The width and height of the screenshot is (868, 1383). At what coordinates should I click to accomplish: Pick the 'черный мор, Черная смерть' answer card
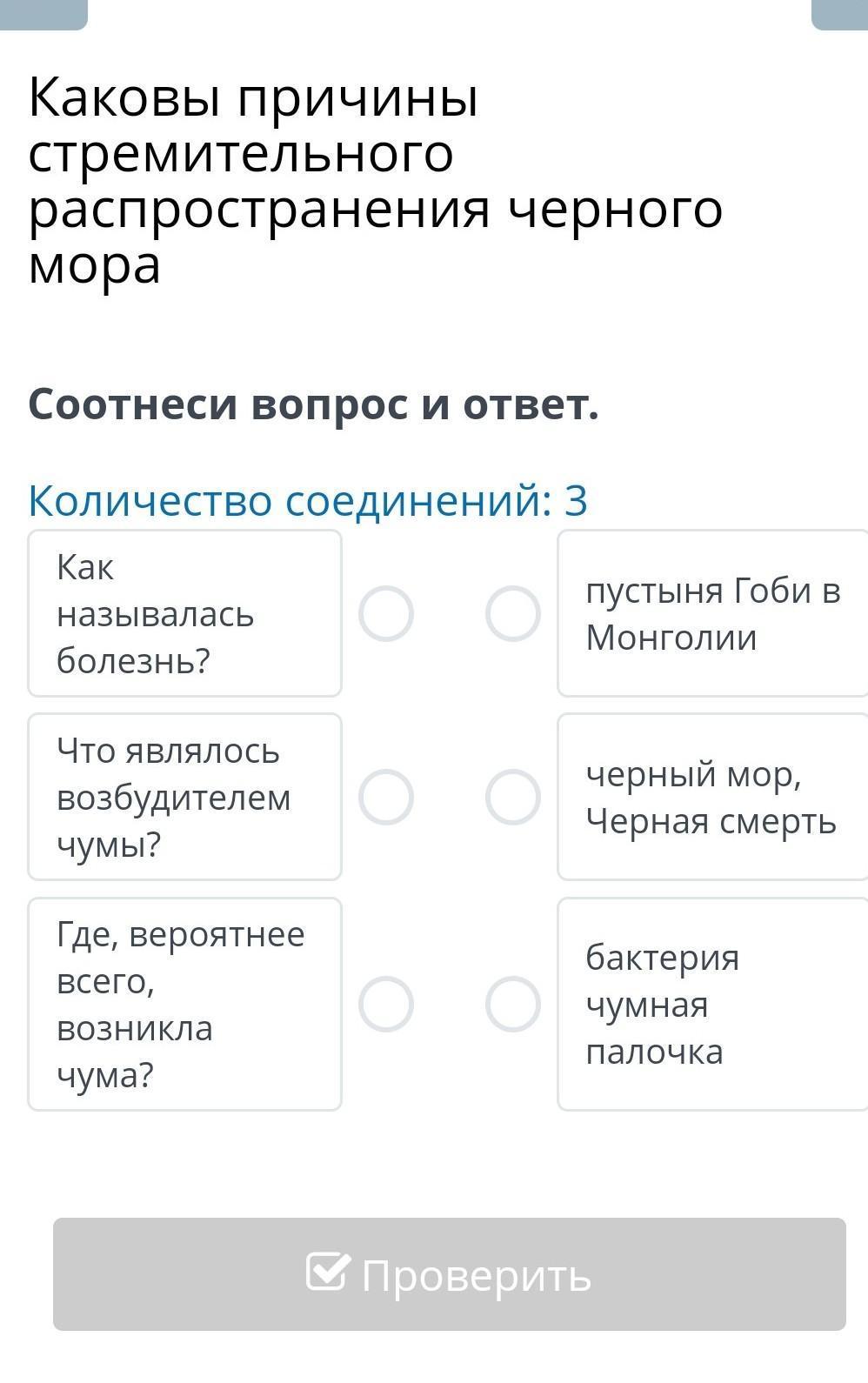coord(712,797)
